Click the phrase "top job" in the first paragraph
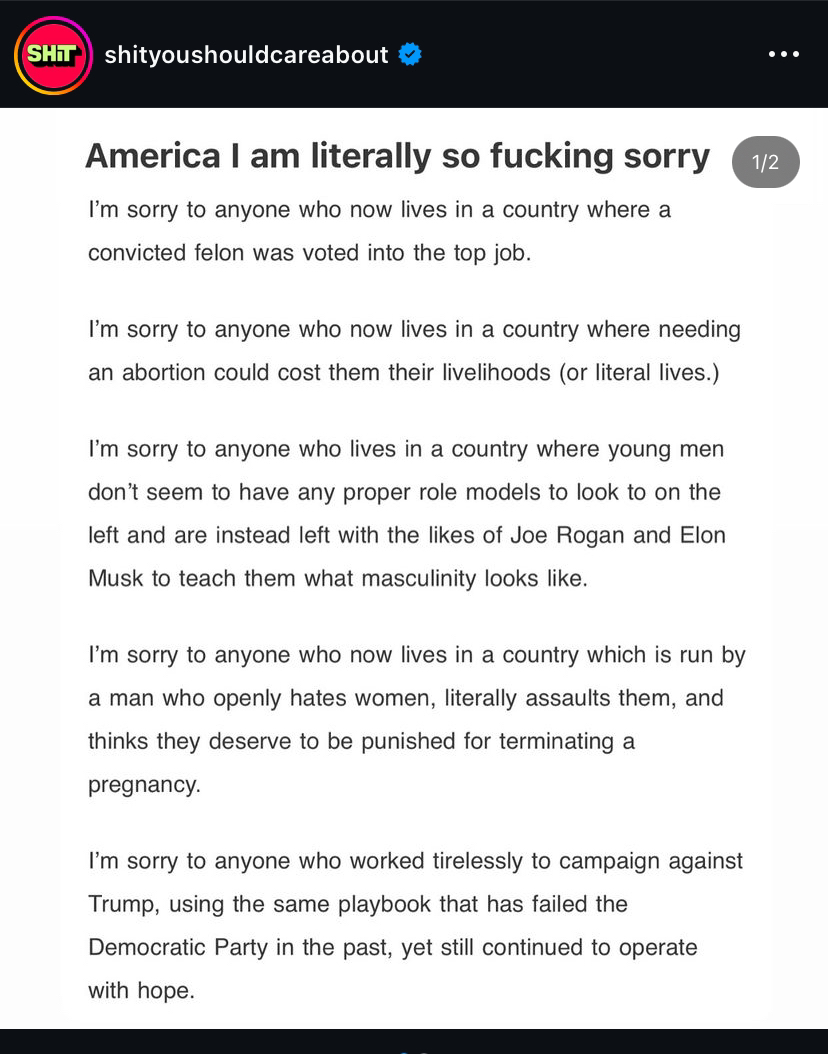 [x=490, y=253]
